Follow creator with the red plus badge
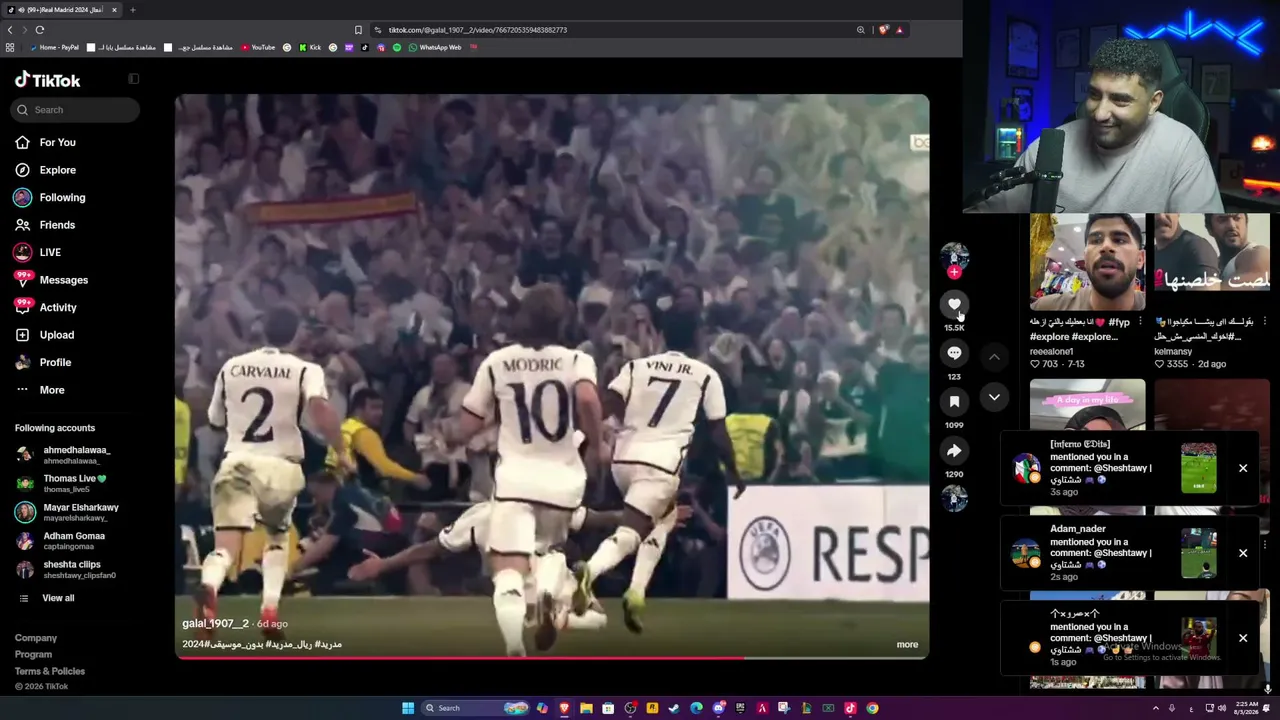Viewport: 1280px width, 720px height. tap(954, 272)
